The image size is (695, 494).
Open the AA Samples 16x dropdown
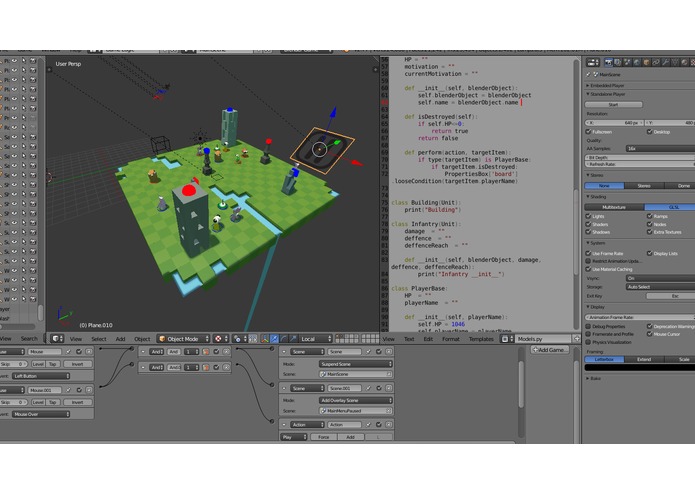coord(660,148)
